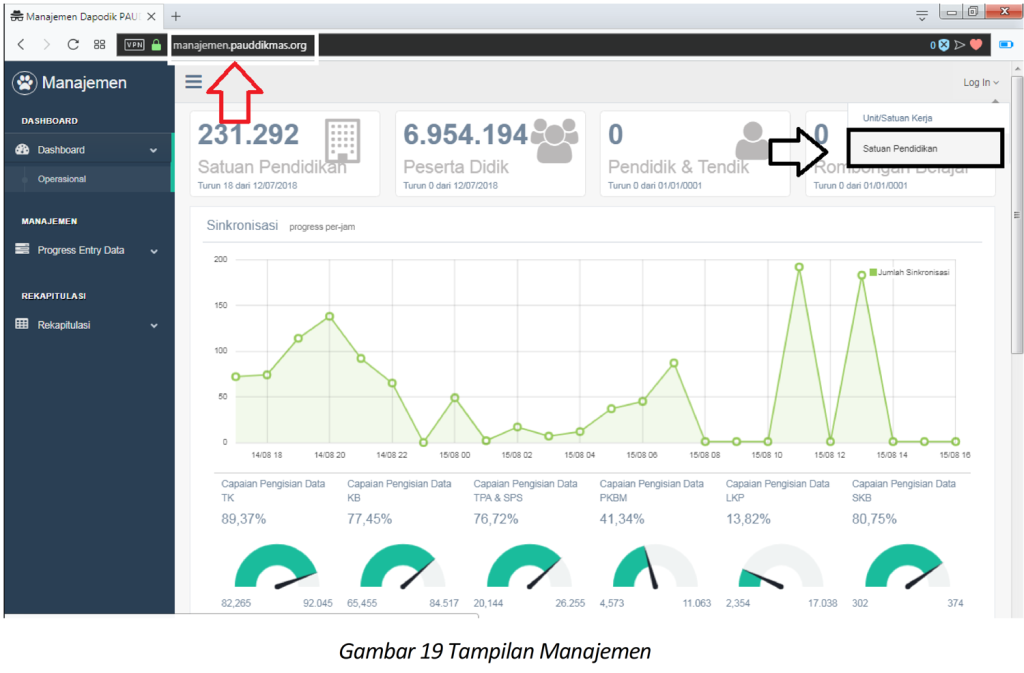
Task: Click the Peserta Didik stat card
Action: pyautogui.click(x=490, y=153)
